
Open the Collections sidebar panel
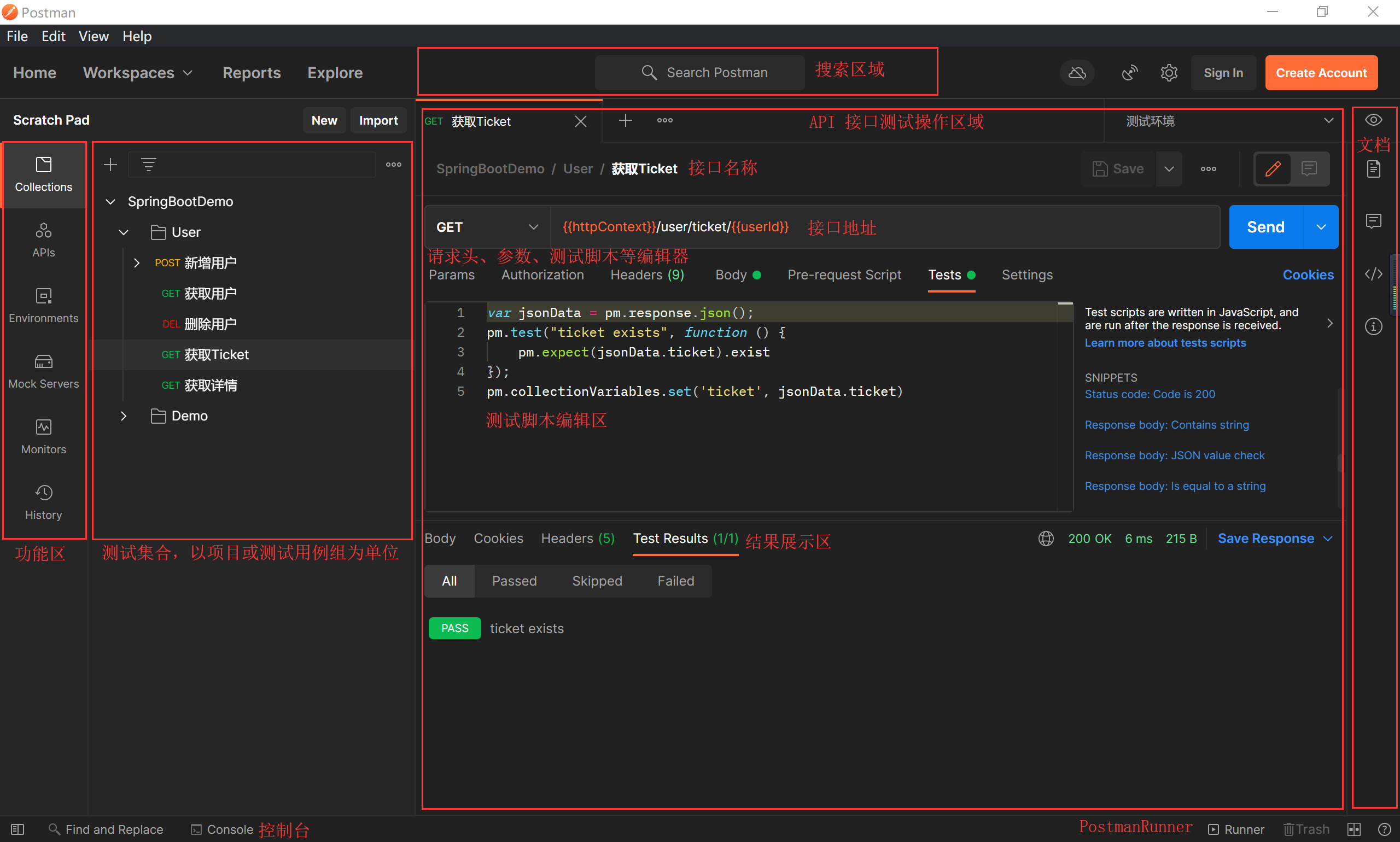(44, 175)
